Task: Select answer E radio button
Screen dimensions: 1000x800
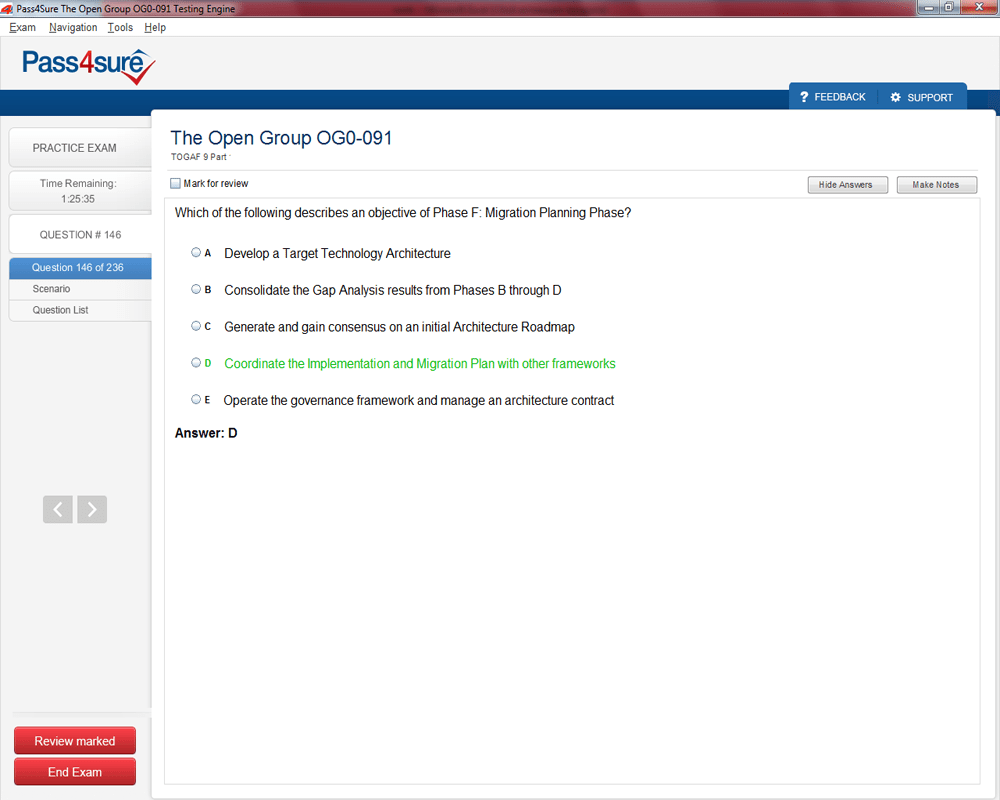Action: point(196,399)
